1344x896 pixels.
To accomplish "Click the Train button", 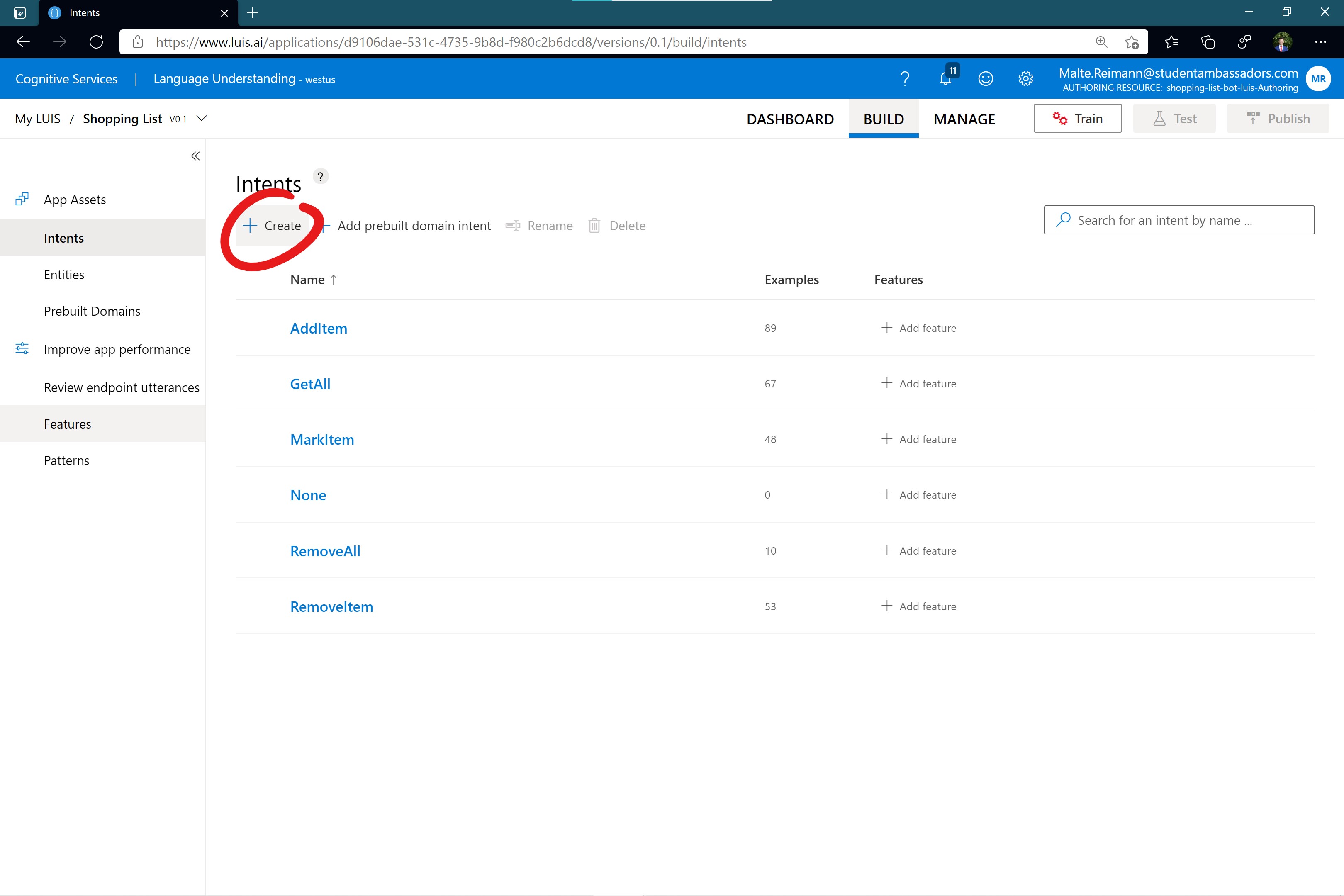I will tap(1077, 118).
